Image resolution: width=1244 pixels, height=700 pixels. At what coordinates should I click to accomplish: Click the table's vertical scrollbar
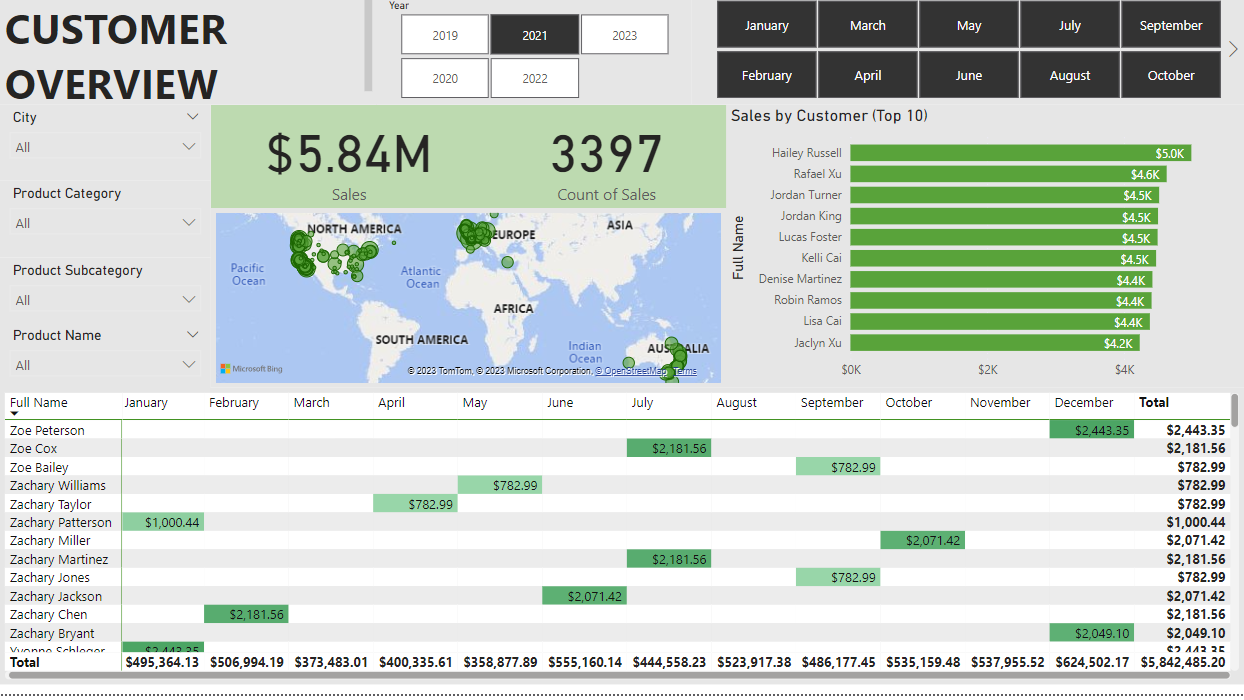[1235, 410]
